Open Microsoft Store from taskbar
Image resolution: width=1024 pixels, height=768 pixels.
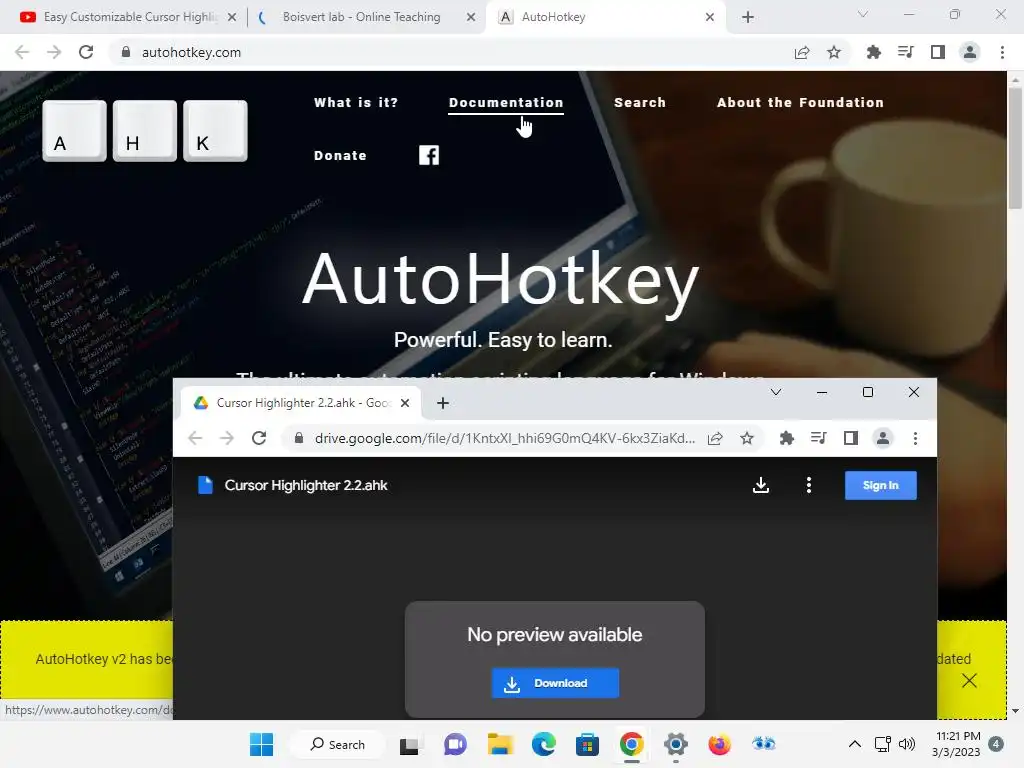587,744
